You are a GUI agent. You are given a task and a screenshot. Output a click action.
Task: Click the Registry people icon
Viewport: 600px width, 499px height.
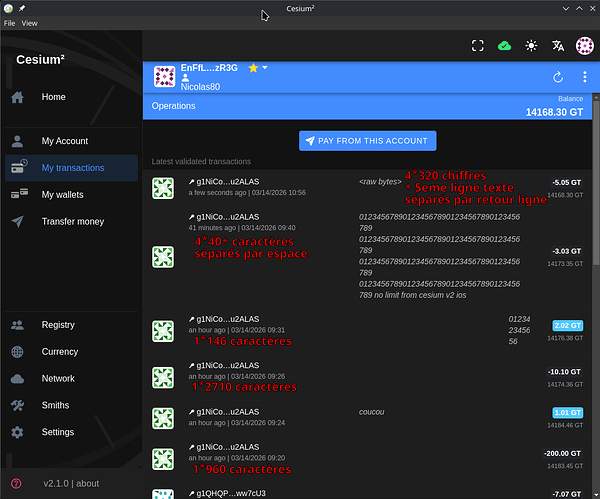tap(17, 325)
